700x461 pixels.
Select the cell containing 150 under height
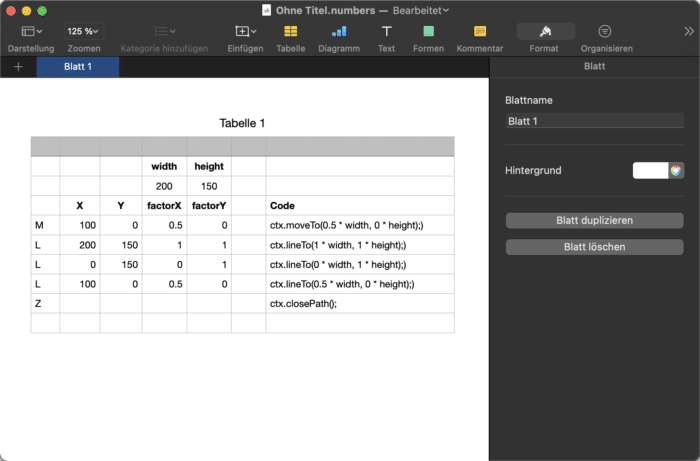coord(209,186)
